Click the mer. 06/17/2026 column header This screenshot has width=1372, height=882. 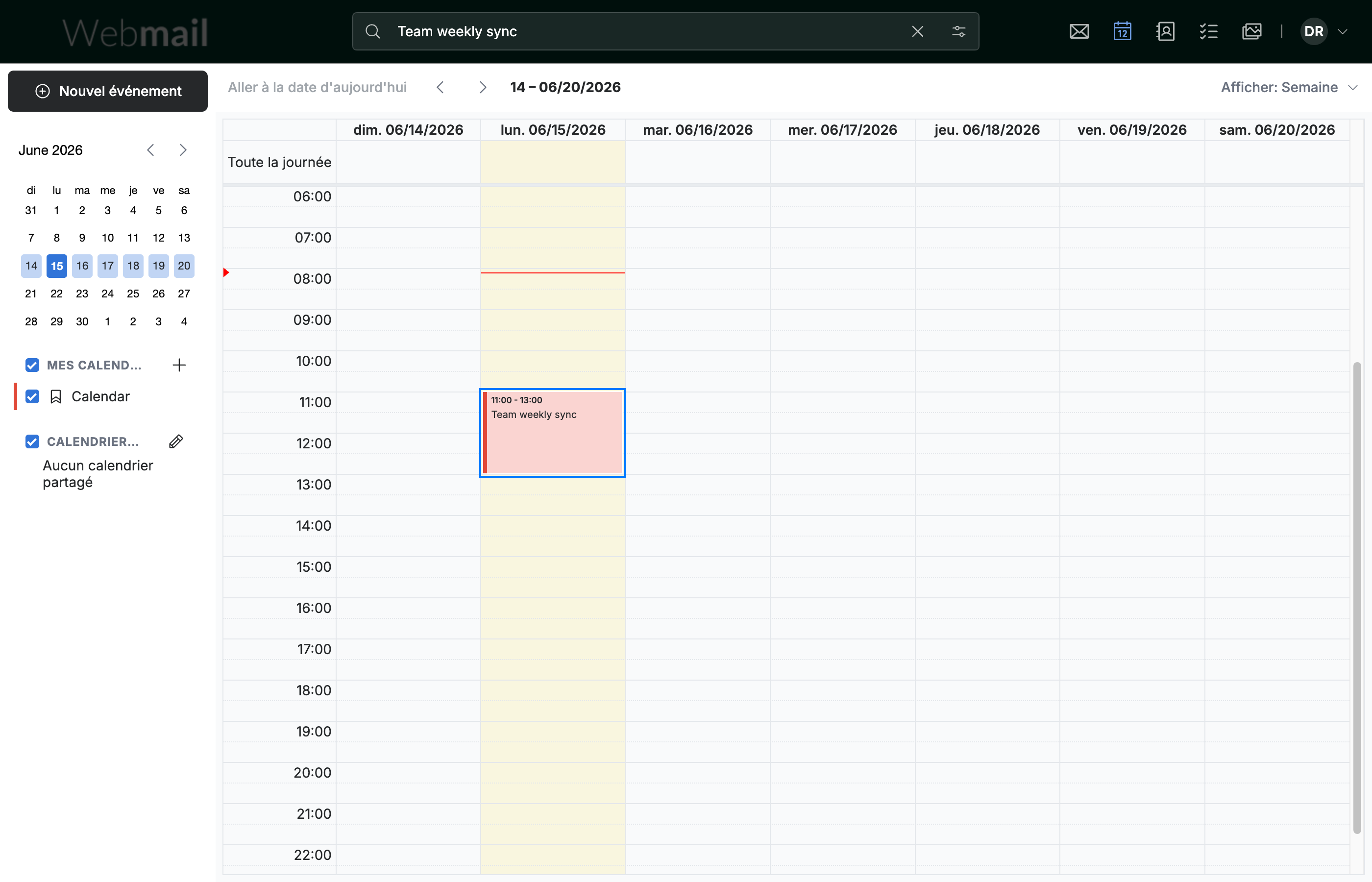[x=842, y=130]
